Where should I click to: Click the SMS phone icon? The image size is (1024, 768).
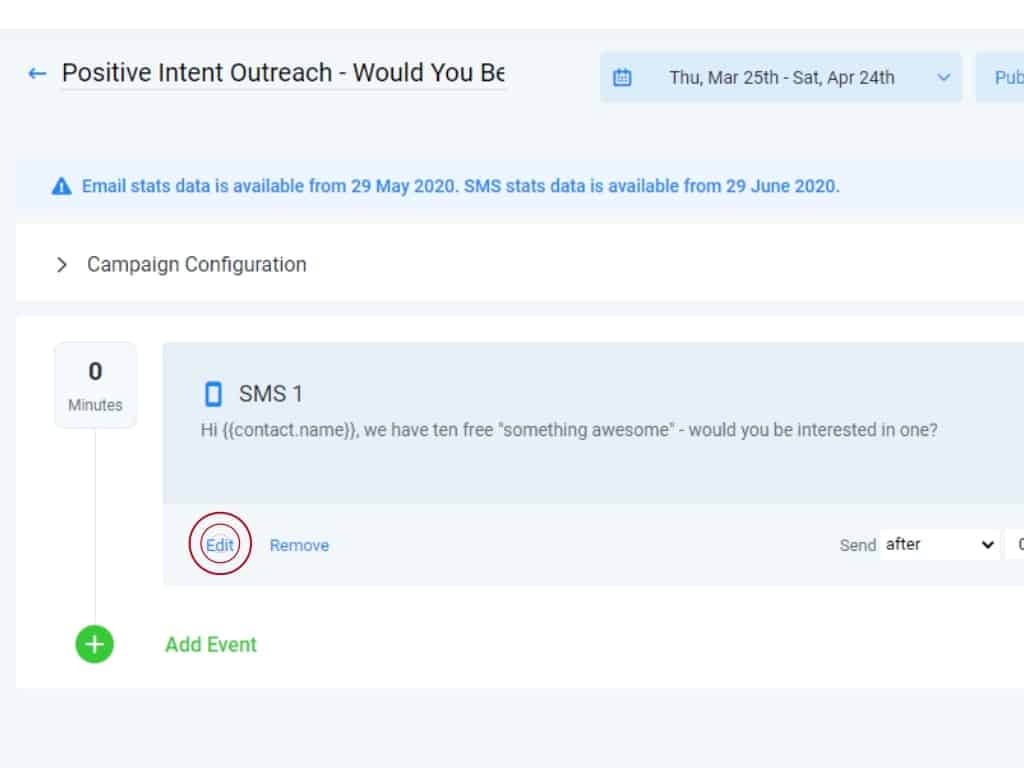(x=213, y=394)
